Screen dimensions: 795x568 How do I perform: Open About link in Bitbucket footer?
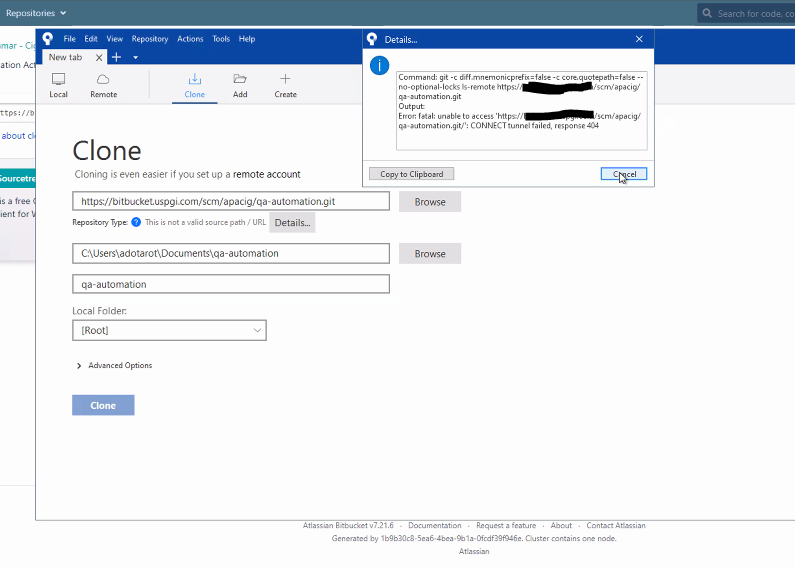pos(561,525)
